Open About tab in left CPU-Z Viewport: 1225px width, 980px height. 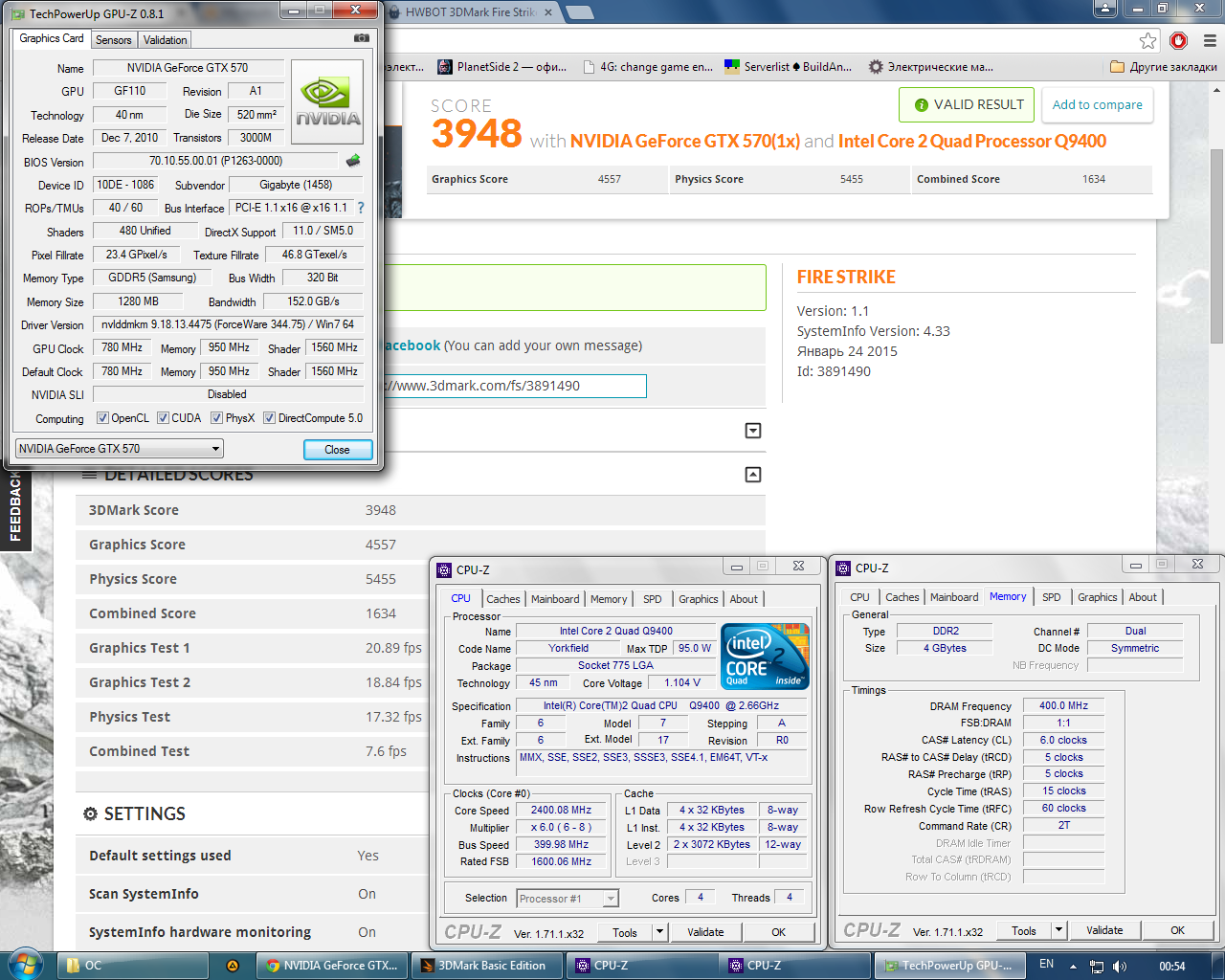click(x=744, y=599)
